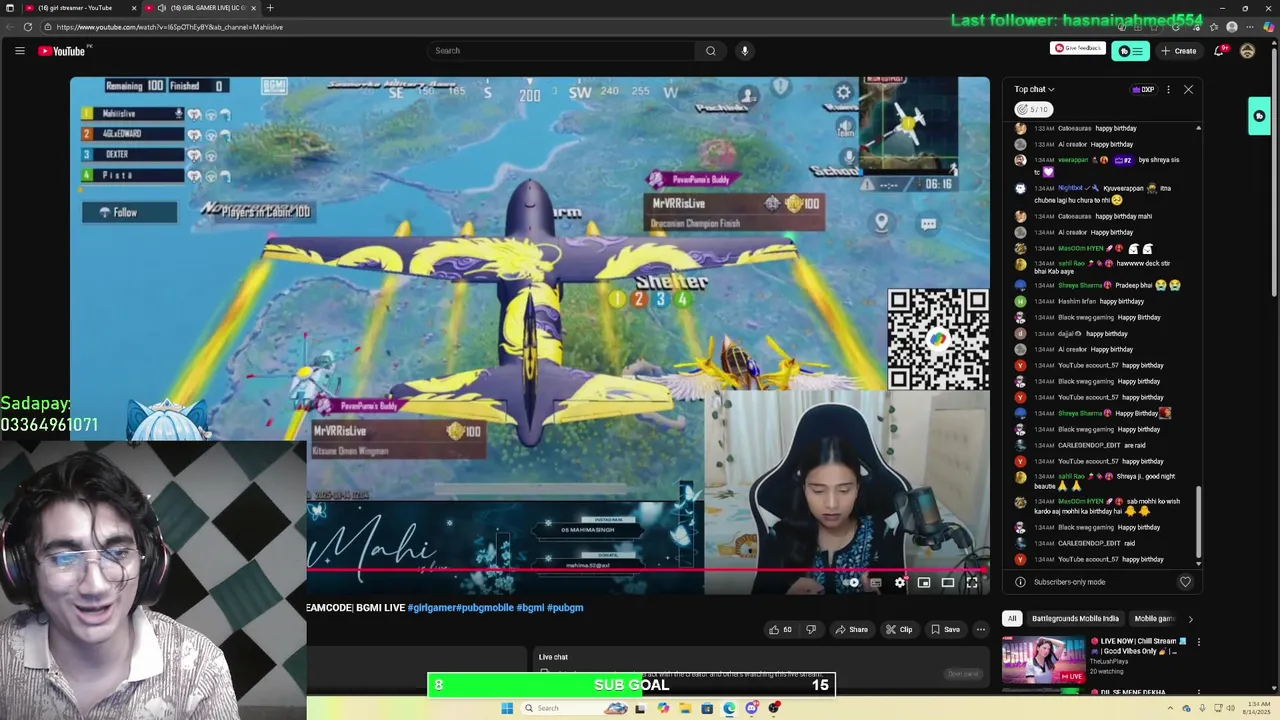Like the video with thumbs up
Image resolution: width=1280 pixels, height=720 pixels.
(780, 630)
